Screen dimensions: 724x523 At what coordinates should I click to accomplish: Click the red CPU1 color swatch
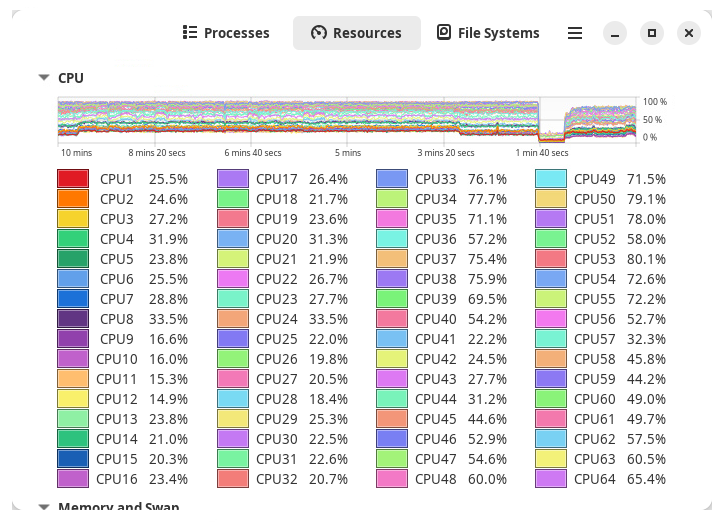73,179
